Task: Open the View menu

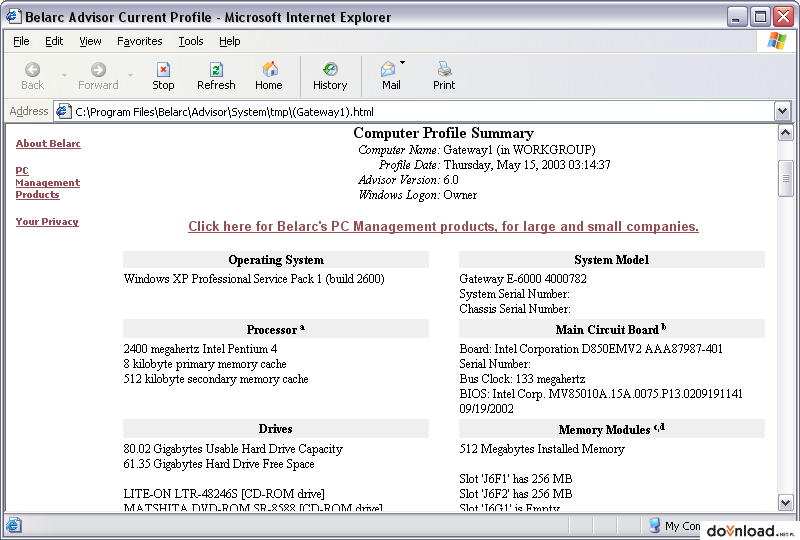Action: (90, 41)
